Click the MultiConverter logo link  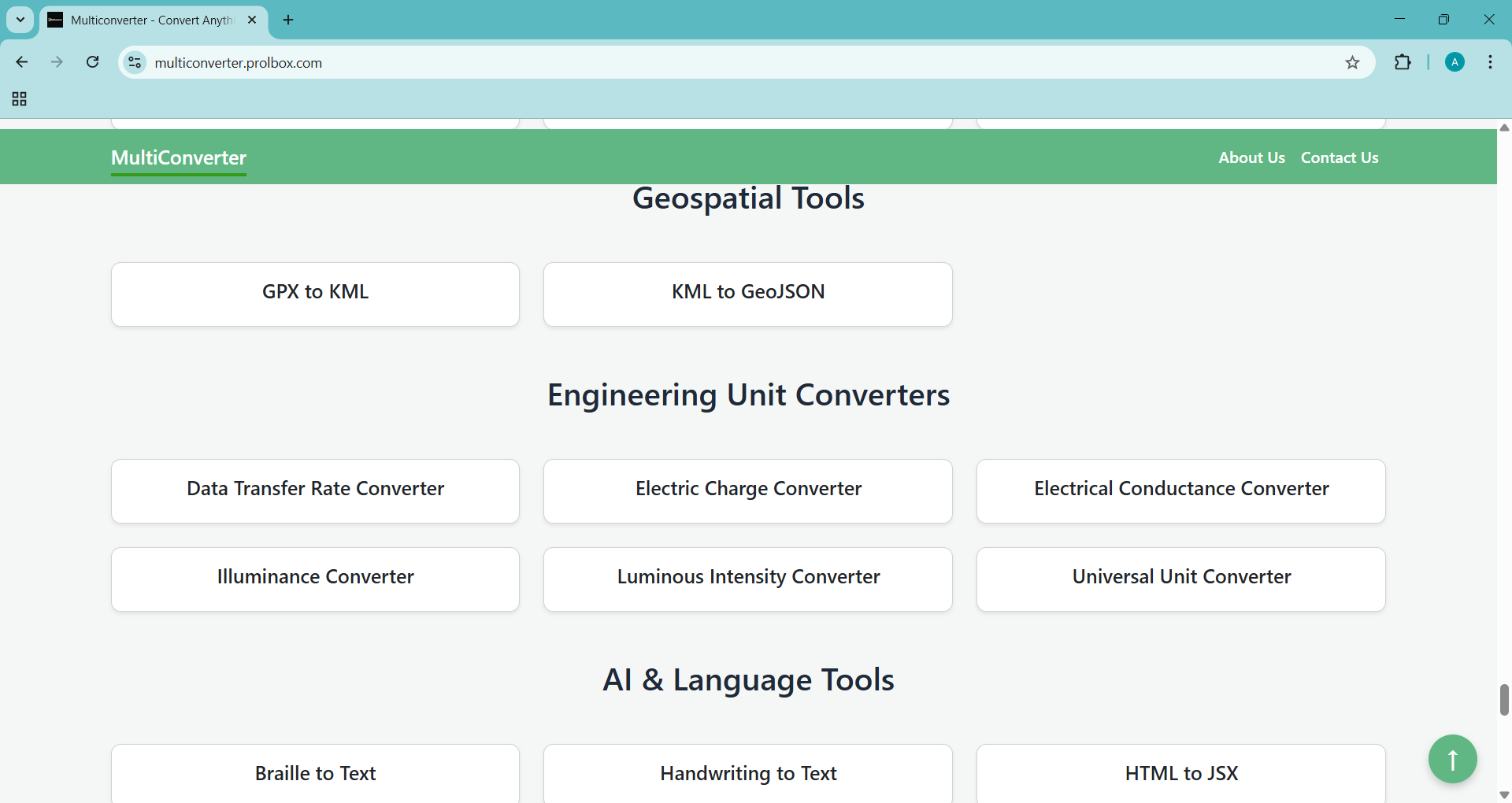[179, 157]
